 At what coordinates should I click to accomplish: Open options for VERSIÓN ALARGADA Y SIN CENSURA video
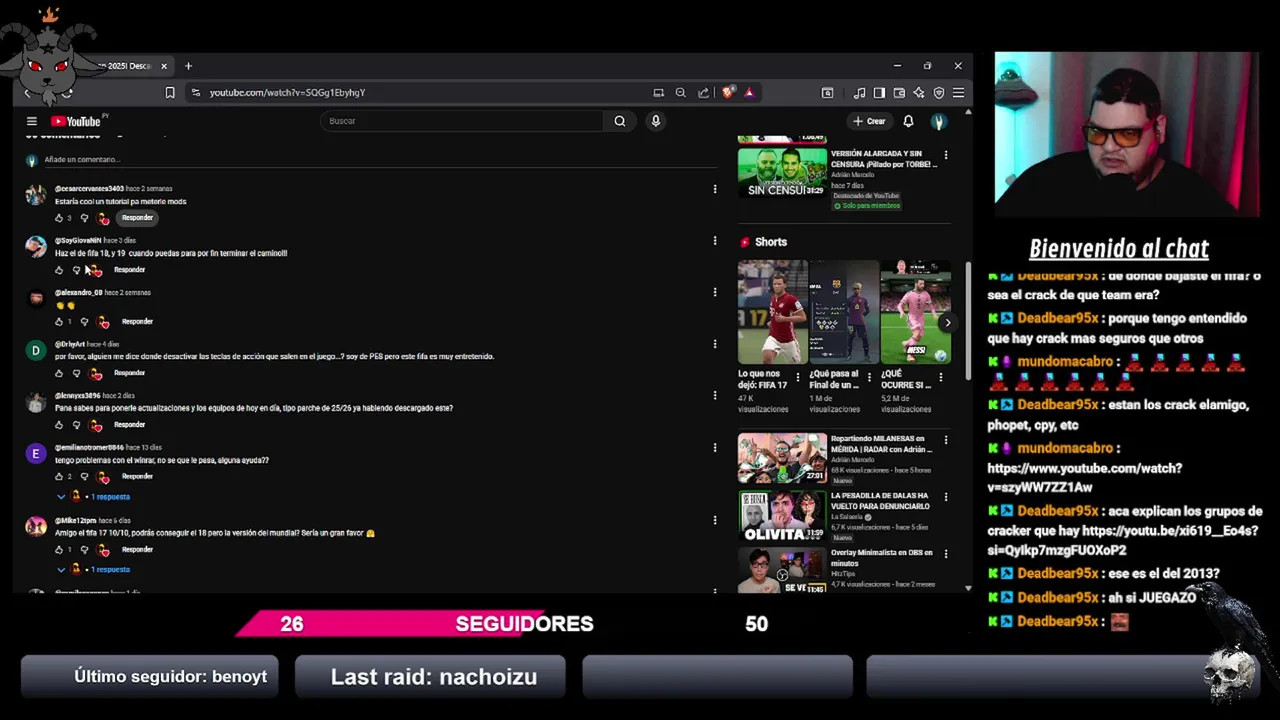(x=946, y=155)
